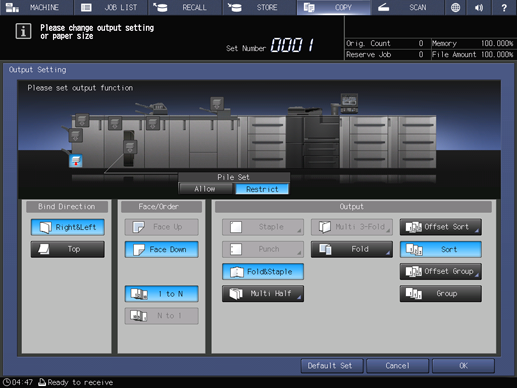Open Offset Sort options
Screen dimensions: 517x388
tap(441, 227)
